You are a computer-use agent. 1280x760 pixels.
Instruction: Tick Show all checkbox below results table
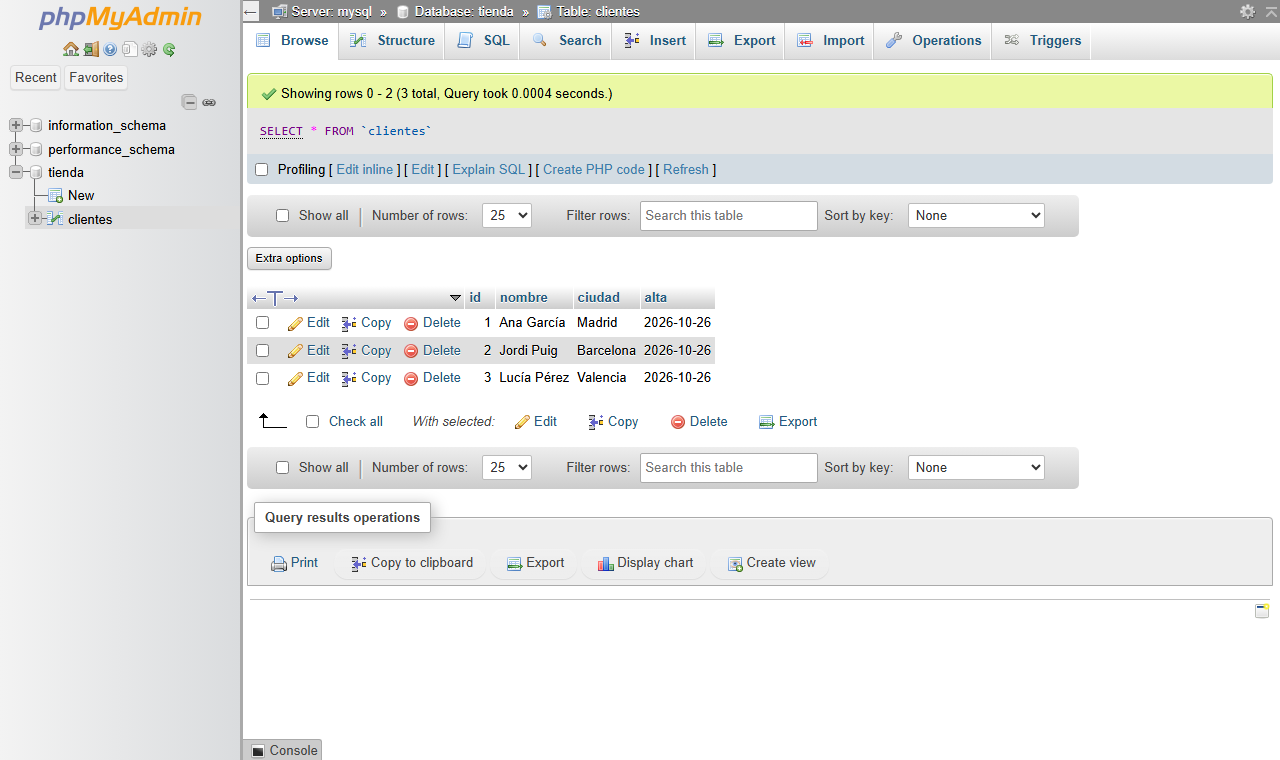(x=282, y=468)
